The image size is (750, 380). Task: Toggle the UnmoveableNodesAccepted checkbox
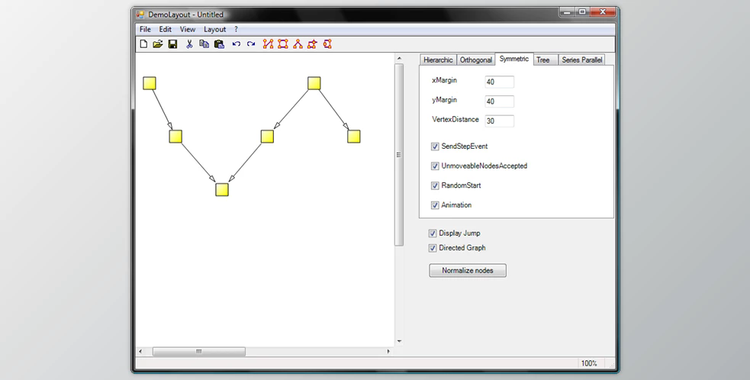435,166
